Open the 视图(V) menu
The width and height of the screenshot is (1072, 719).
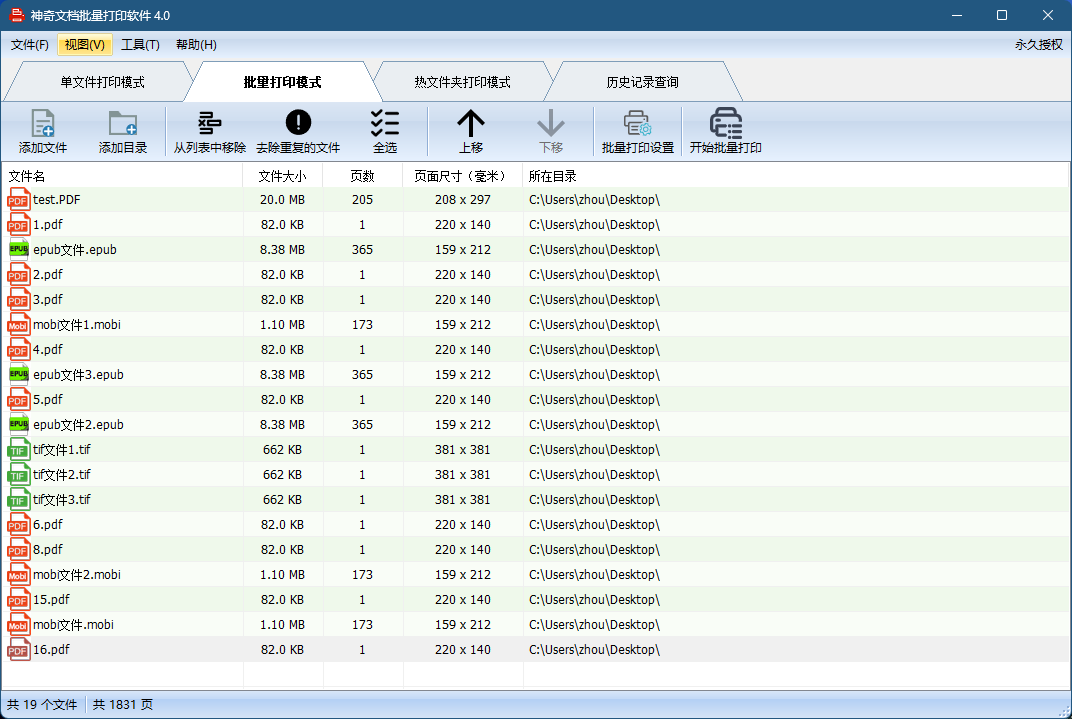84,44
